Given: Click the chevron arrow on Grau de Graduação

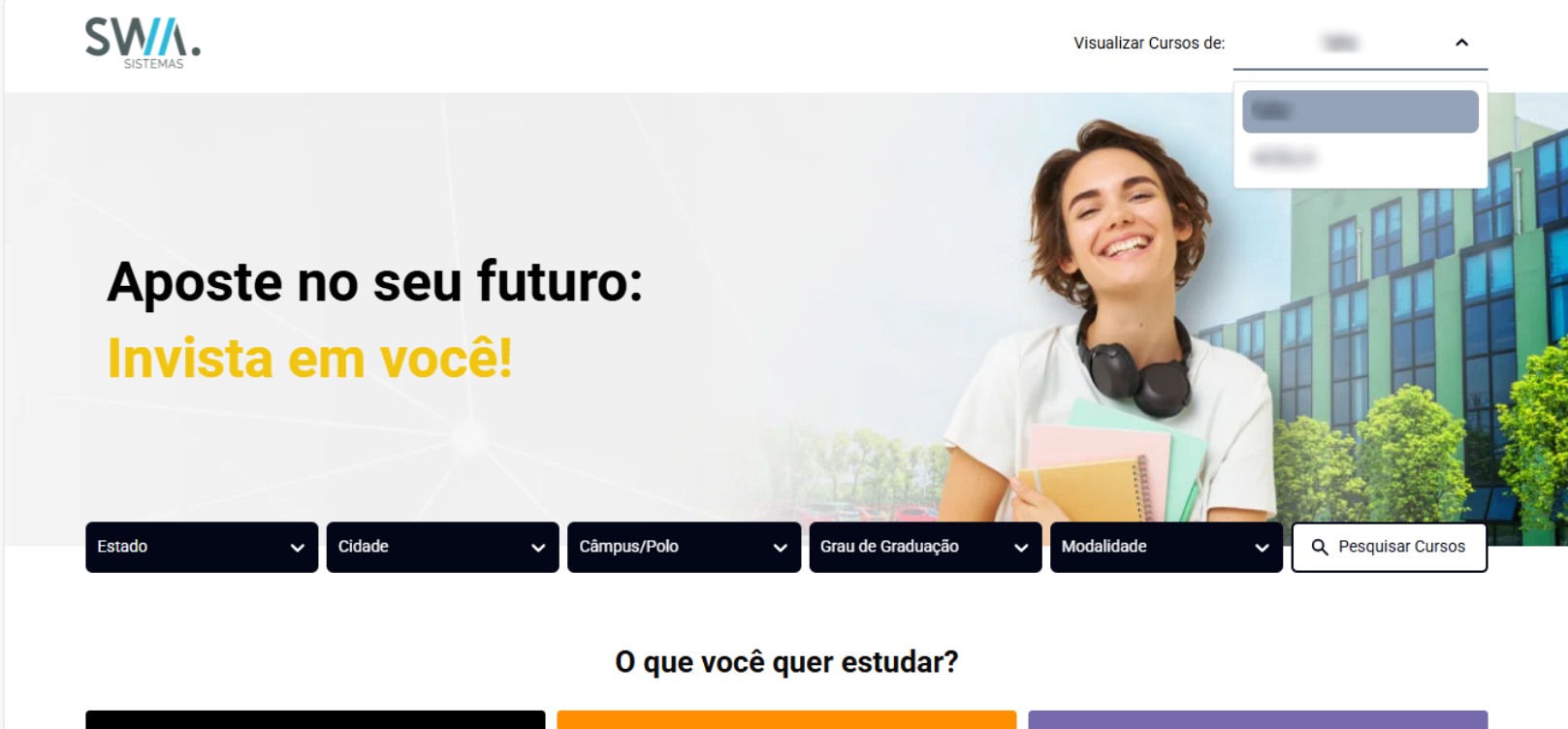Looking at the screenshot, I should tap(1021, 548).
